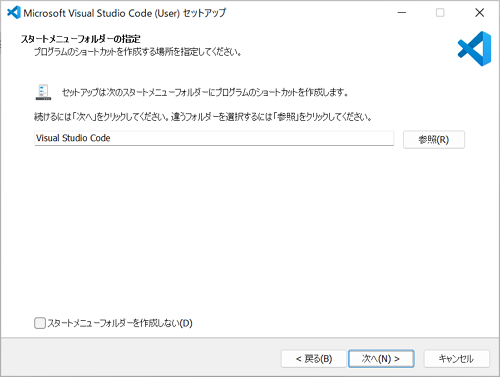Close the setup window
500x377 pixels.
coord(479,13)
